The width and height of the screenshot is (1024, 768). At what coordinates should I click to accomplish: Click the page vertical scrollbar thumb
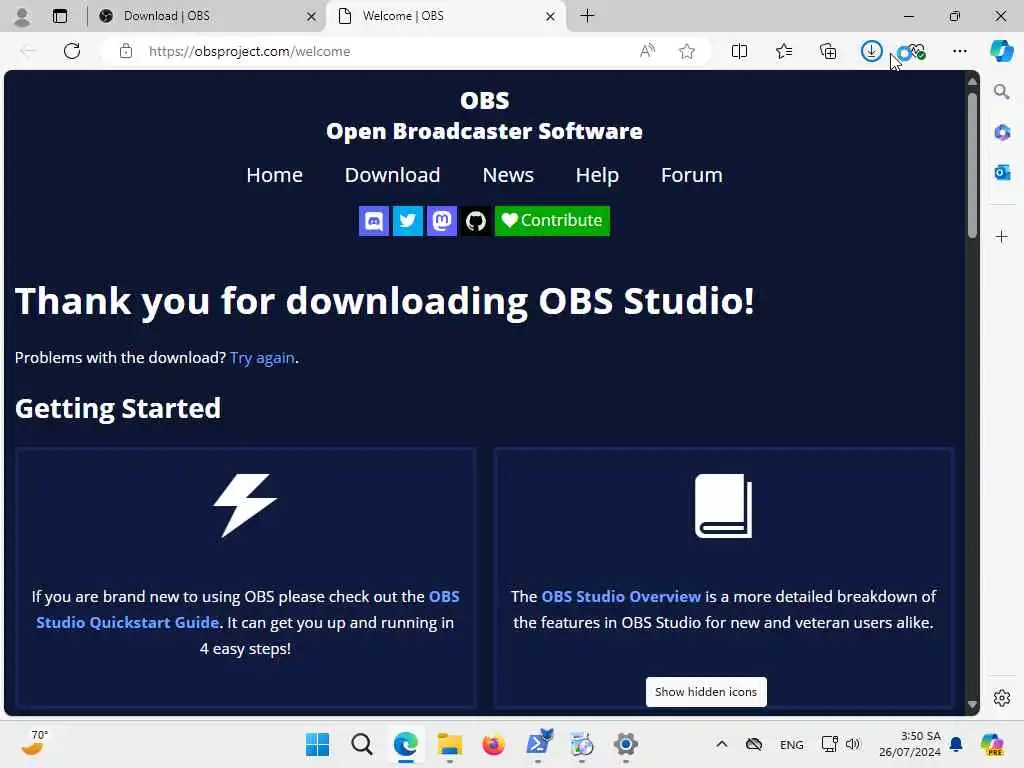tap(972, 165)
